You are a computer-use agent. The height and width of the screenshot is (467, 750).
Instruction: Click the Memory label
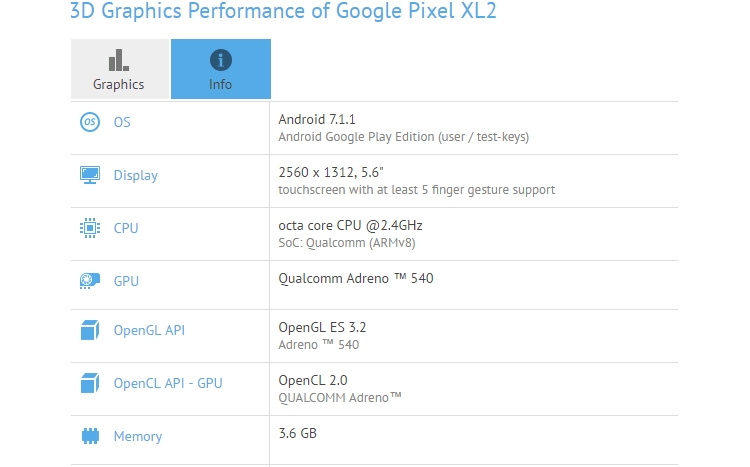pyautogui.click(x=138, y=436)
